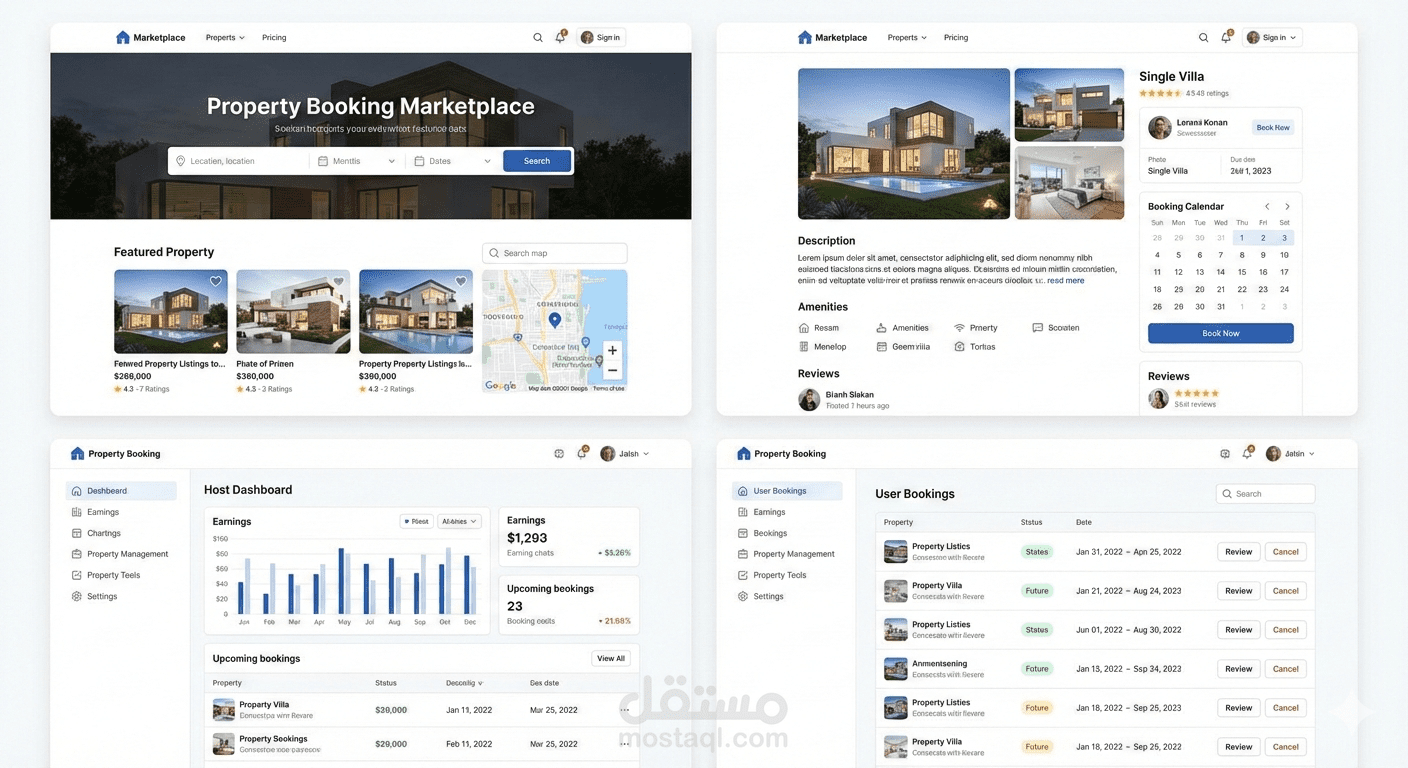Select Pricing in the top navigation

pos(273,37)
